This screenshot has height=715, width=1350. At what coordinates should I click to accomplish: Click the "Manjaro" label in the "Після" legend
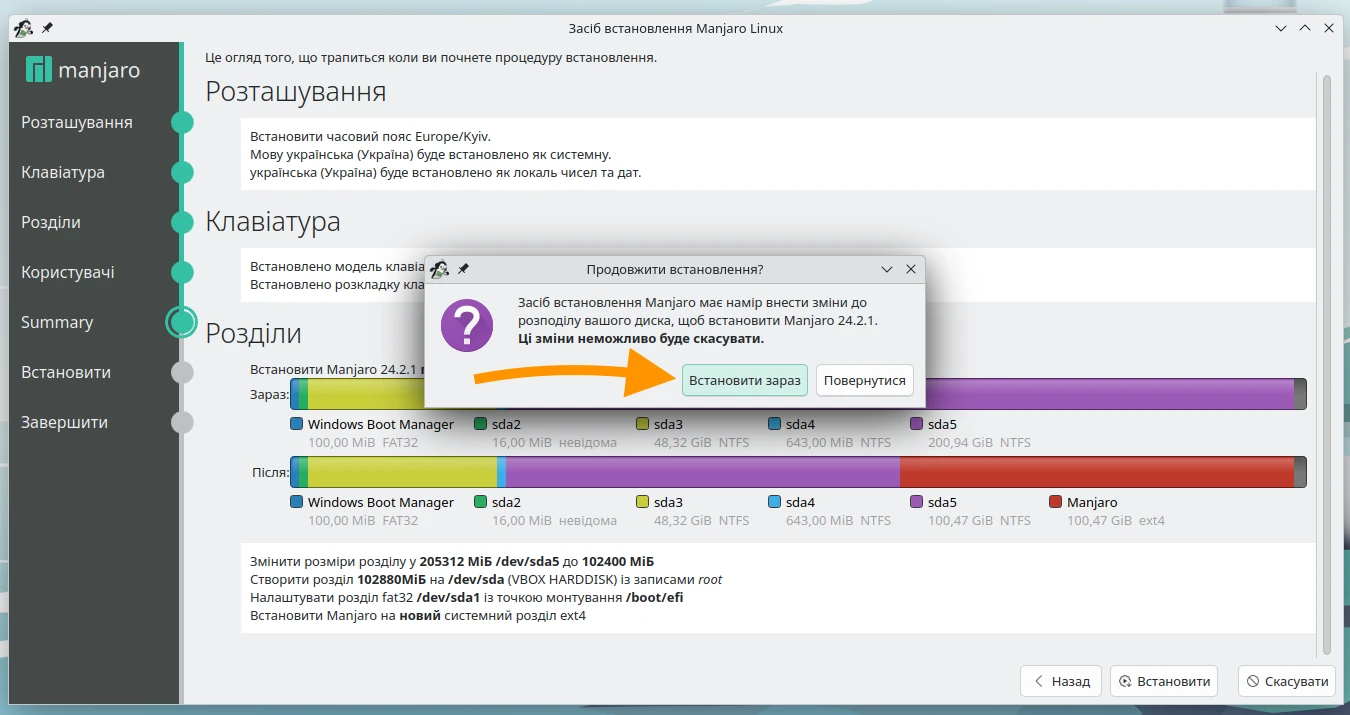1092,502
